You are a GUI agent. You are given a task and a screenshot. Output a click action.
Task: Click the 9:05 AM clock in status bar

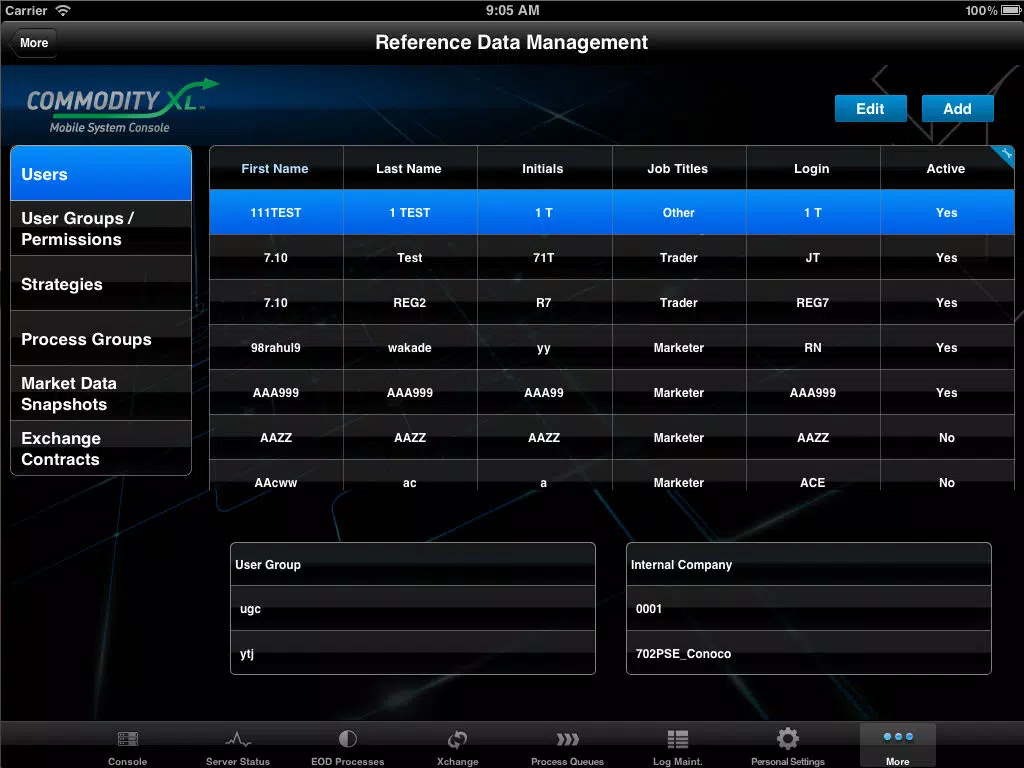[x=512, y=10]
